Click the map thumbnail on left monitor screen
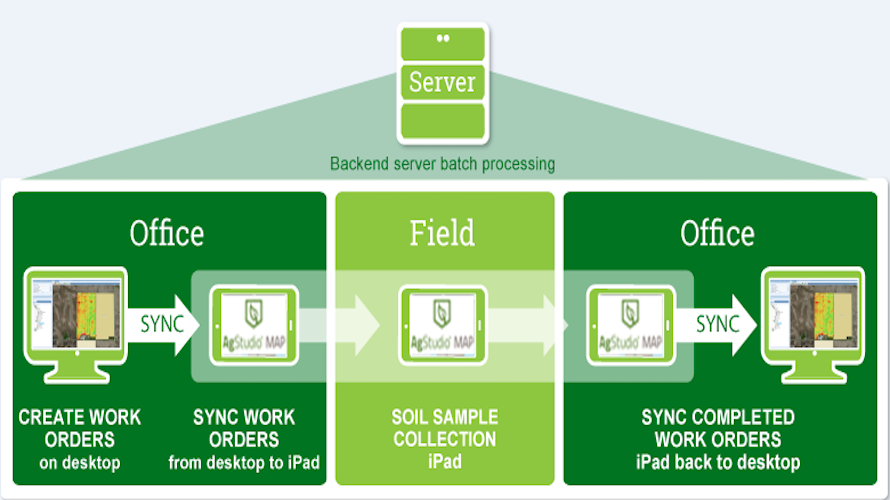The width and height of the screenshot is (890, 500). pos(86,316)
